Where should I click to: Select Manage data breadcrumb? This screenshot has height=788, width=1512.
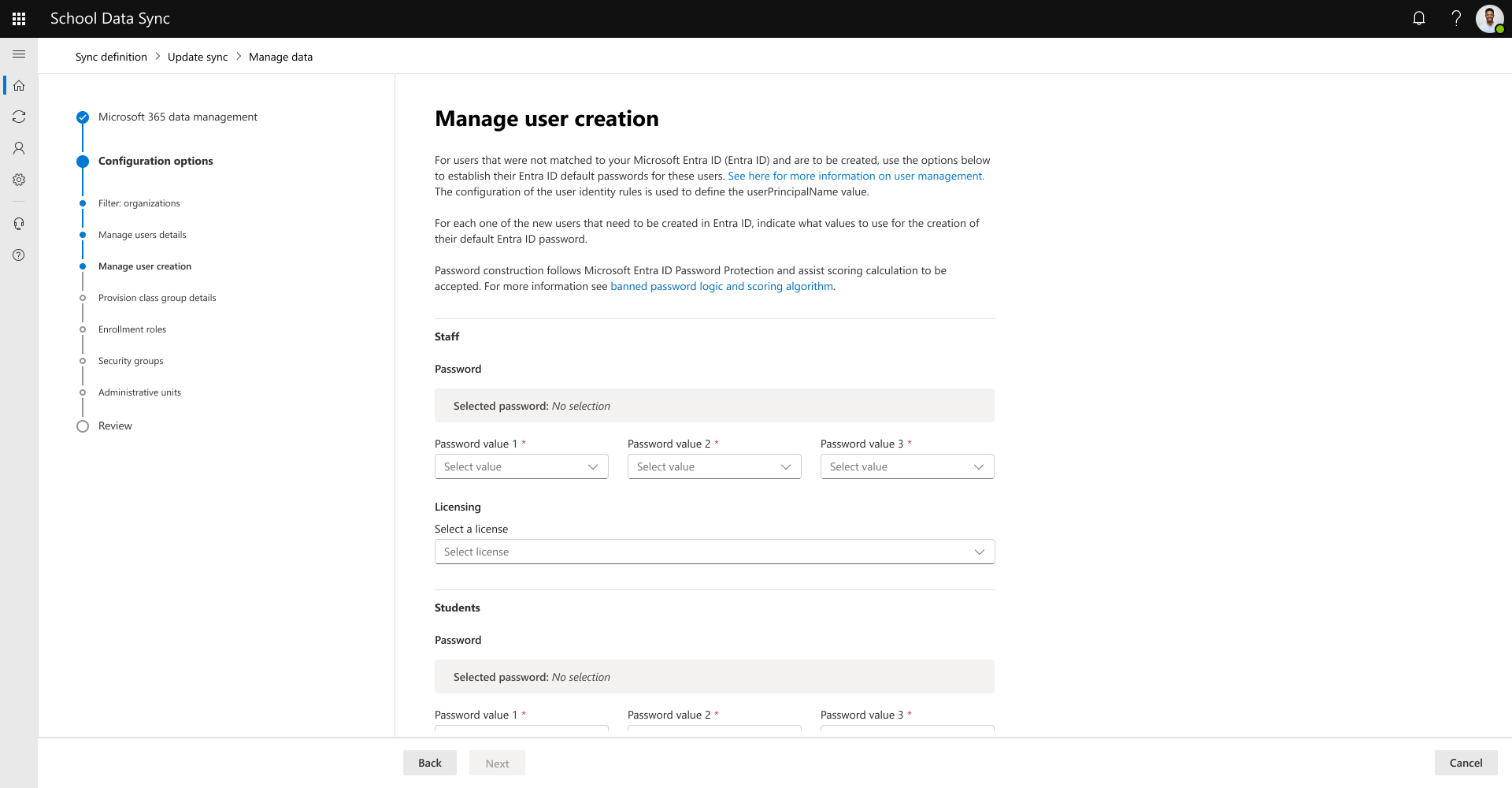pos(280,57)
